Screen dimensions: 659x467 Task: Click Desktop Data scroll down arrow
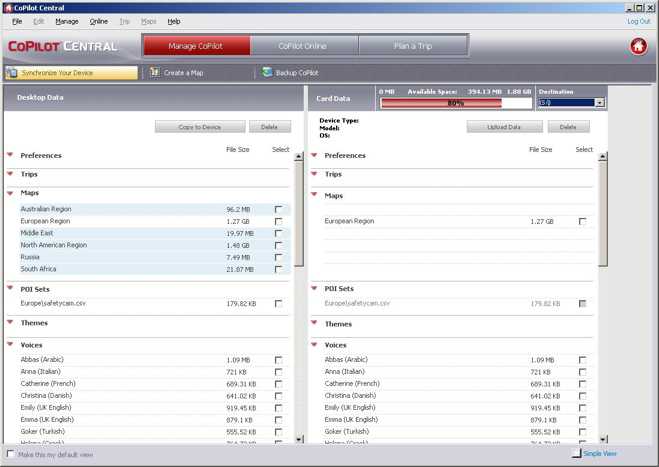tap(299, 439)
